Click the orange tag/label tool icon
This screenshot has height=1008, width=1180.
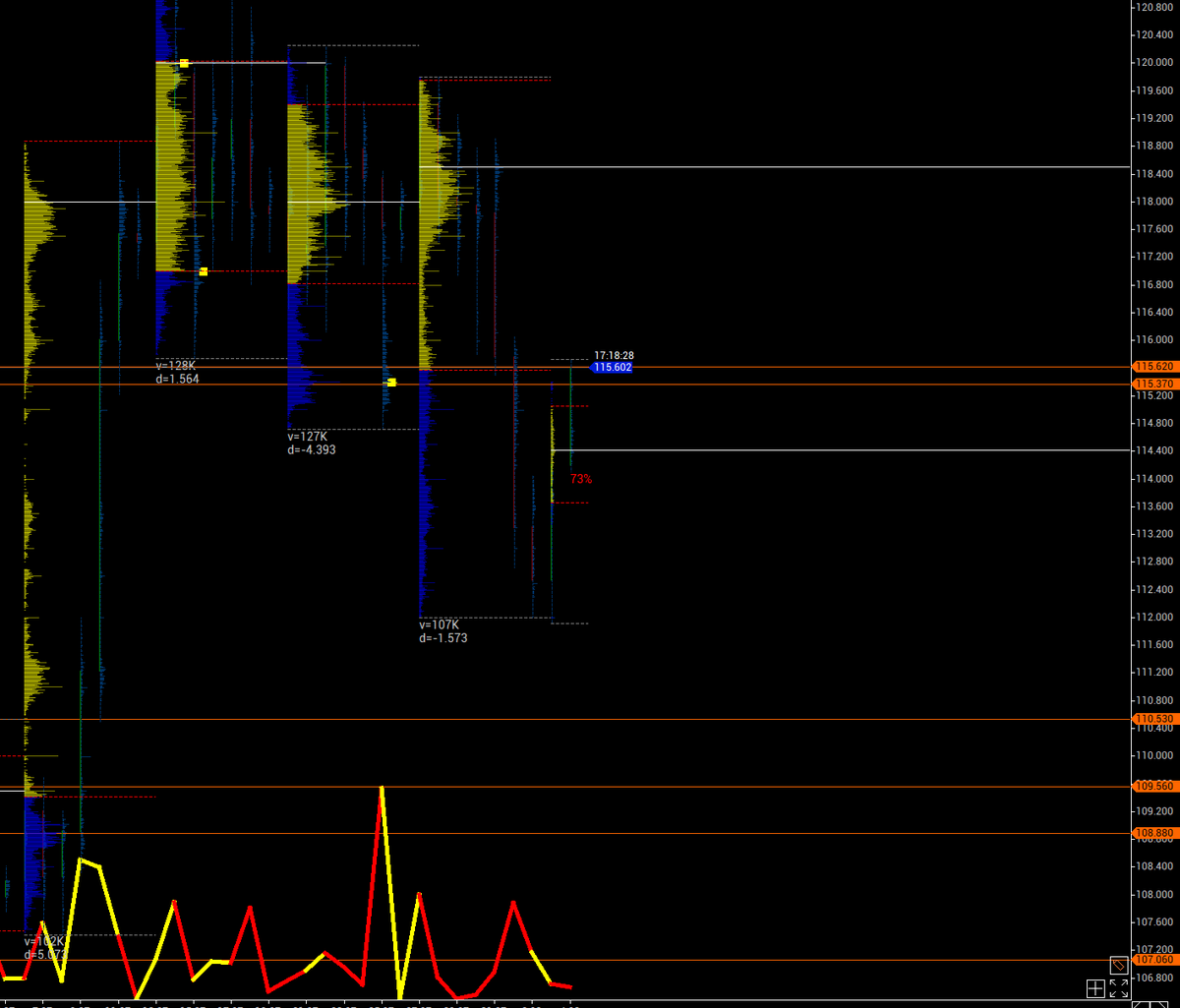tap(1119, 966)
